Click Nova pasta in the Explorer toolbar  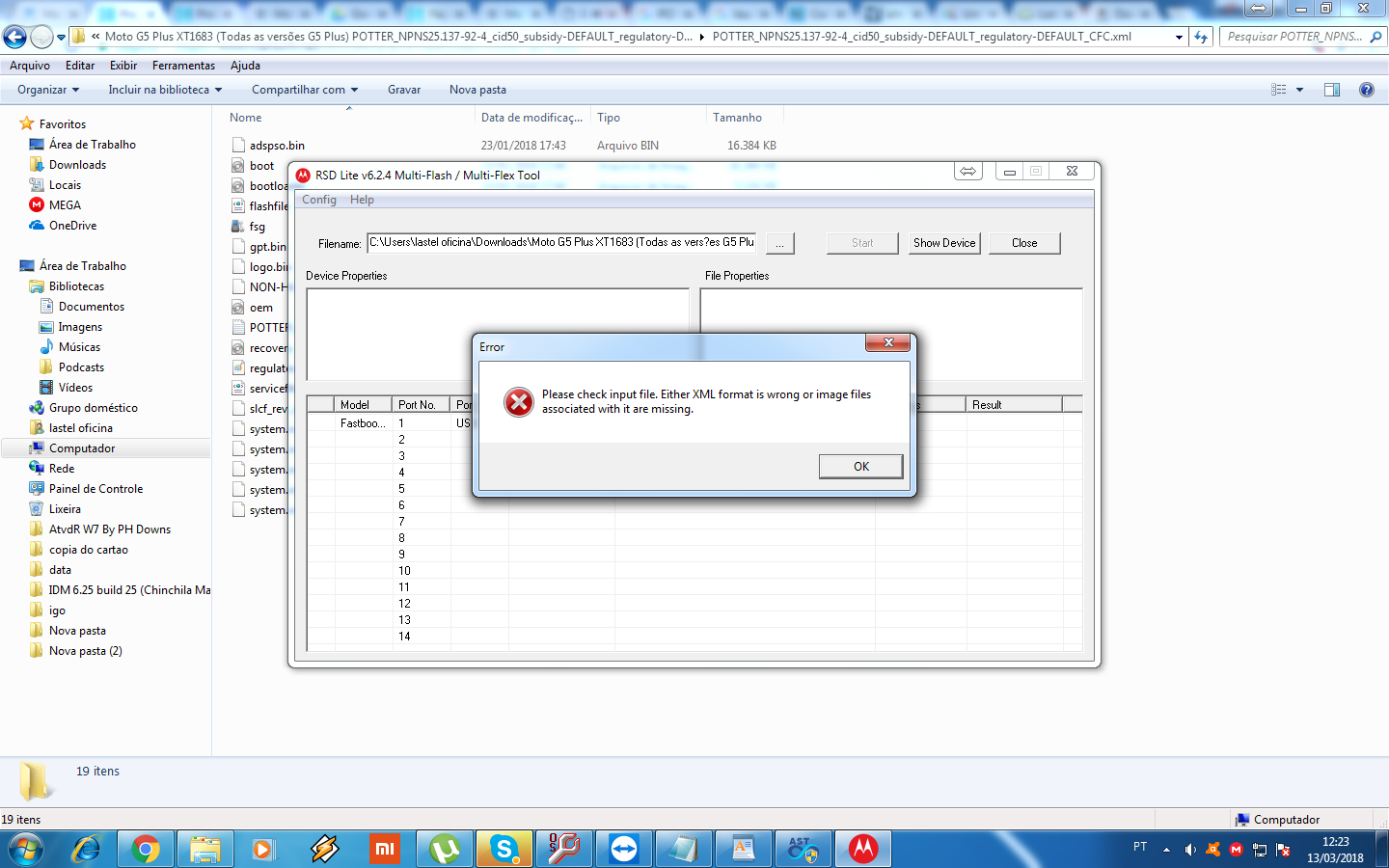coord(477,90)
